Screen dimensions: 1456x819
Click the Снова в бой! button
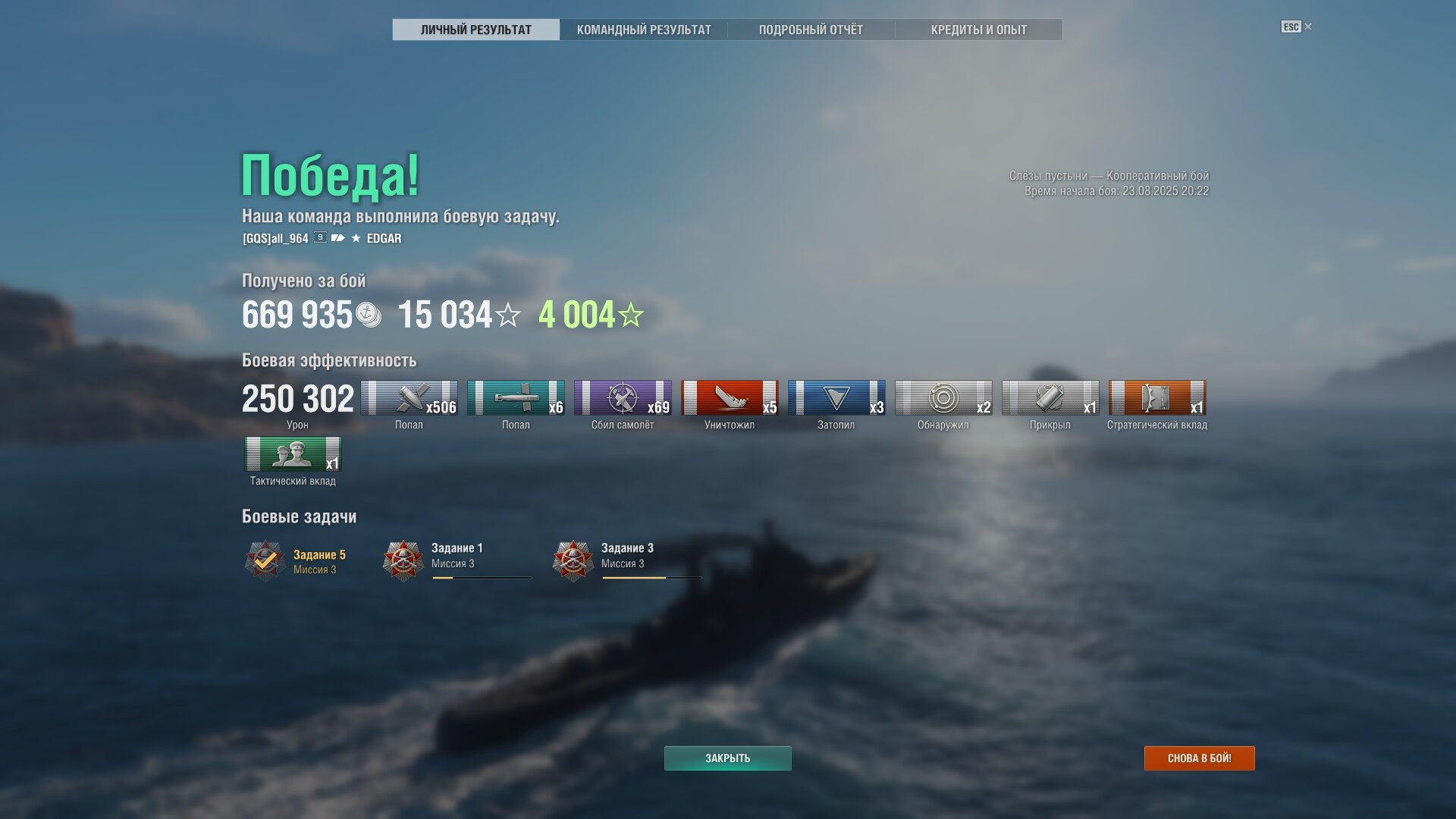pyautogui.click(x=1199, y=758)
